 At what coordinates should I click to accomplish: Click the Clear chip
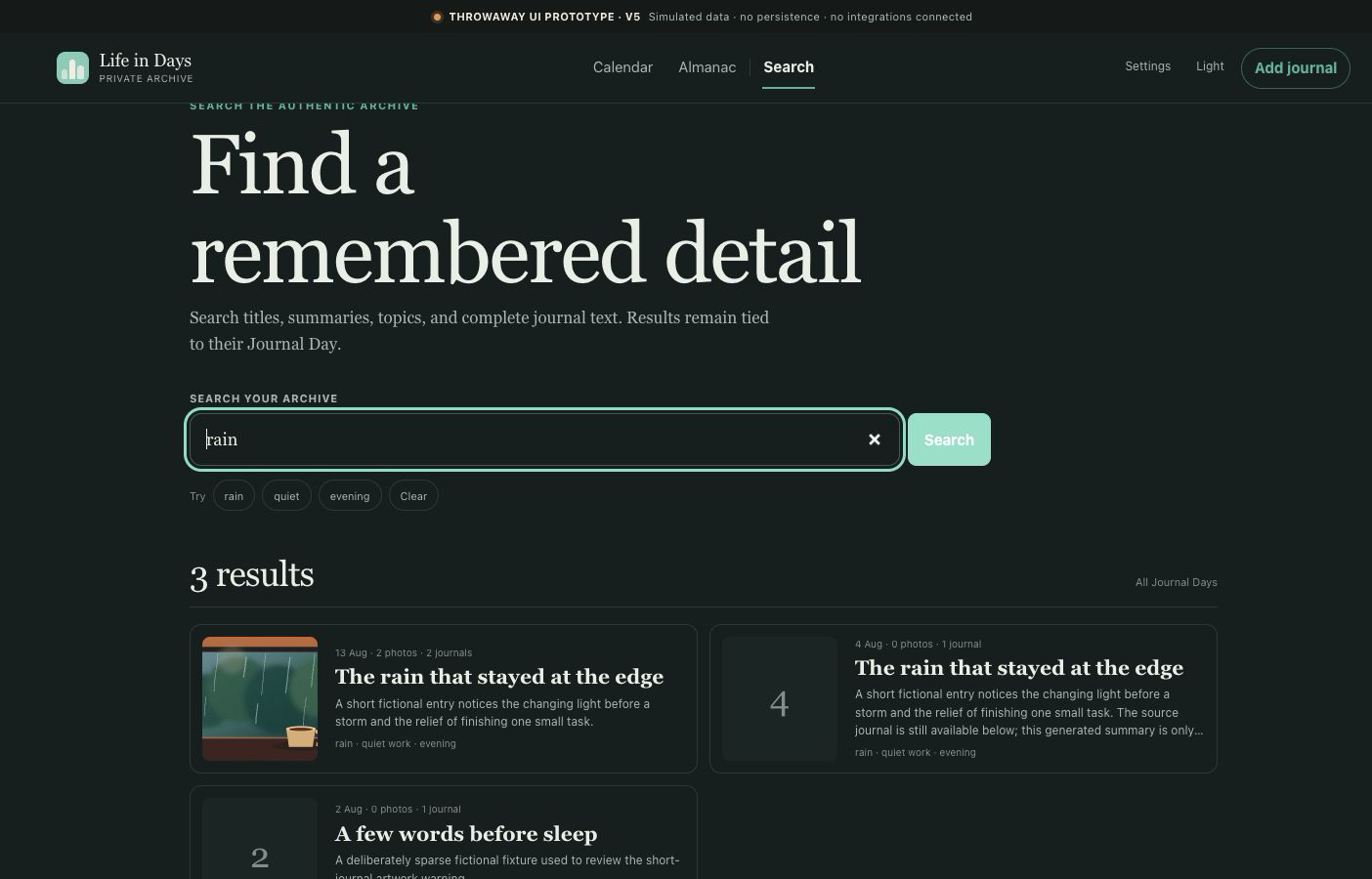[x=413, y=496]
